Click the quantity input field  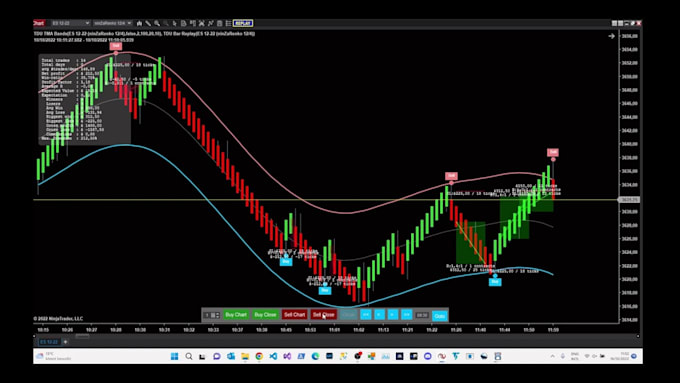pos(209,315)
